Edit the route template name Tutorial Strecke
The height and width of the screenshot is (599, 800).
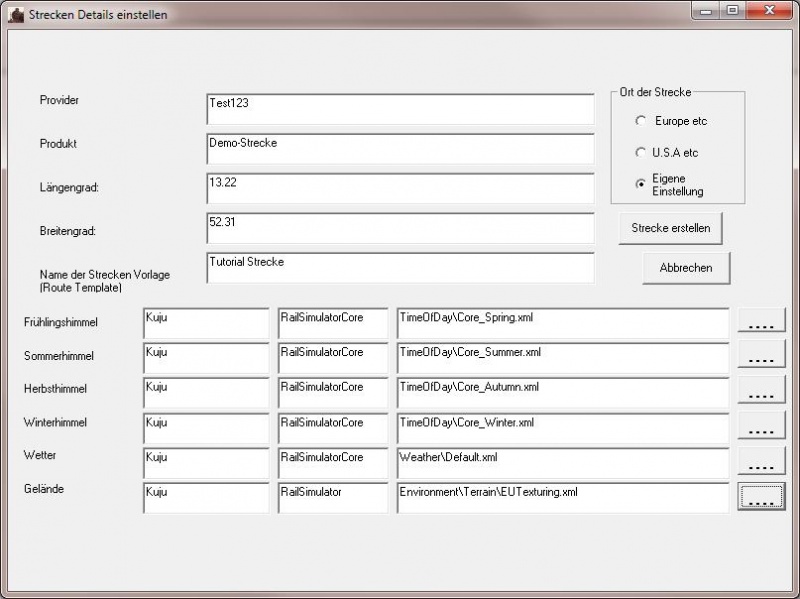pyautogui.click(x=400, y=268)
